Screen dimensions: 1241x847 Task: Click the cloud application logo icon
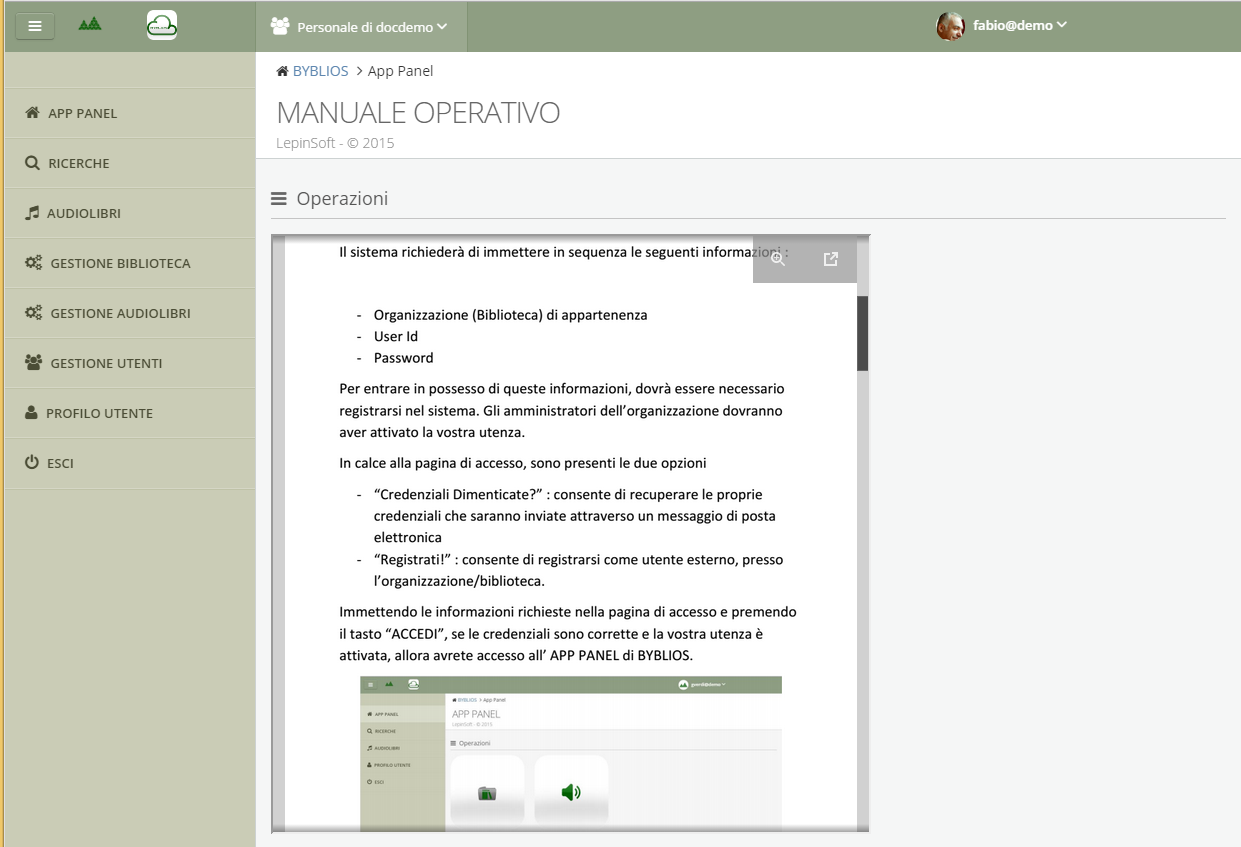[161, 25]
